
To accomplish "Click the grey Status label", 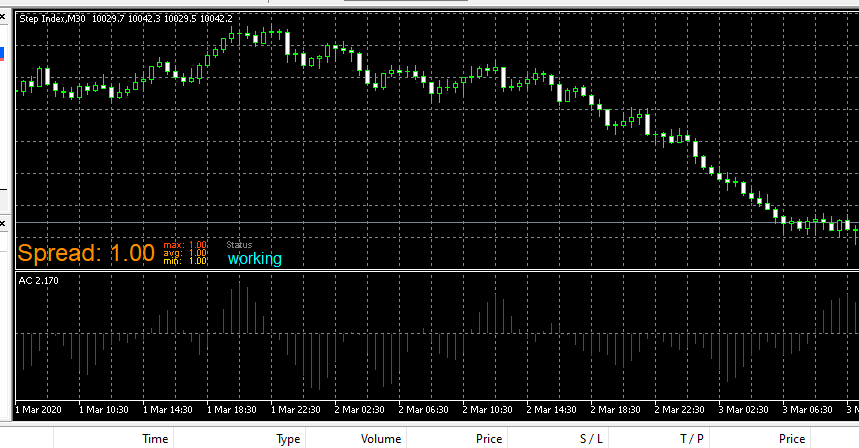I will [239, 245].
